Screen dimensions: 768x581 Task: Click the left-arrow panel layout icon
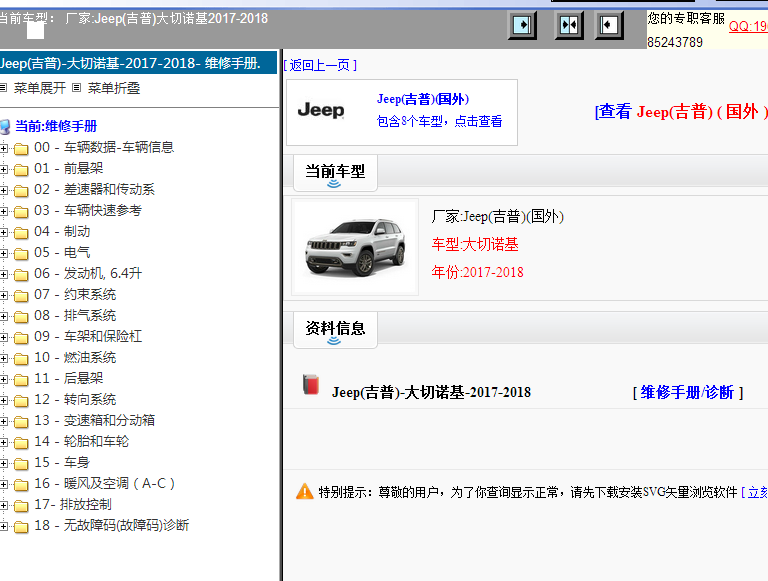pos(609,25)
